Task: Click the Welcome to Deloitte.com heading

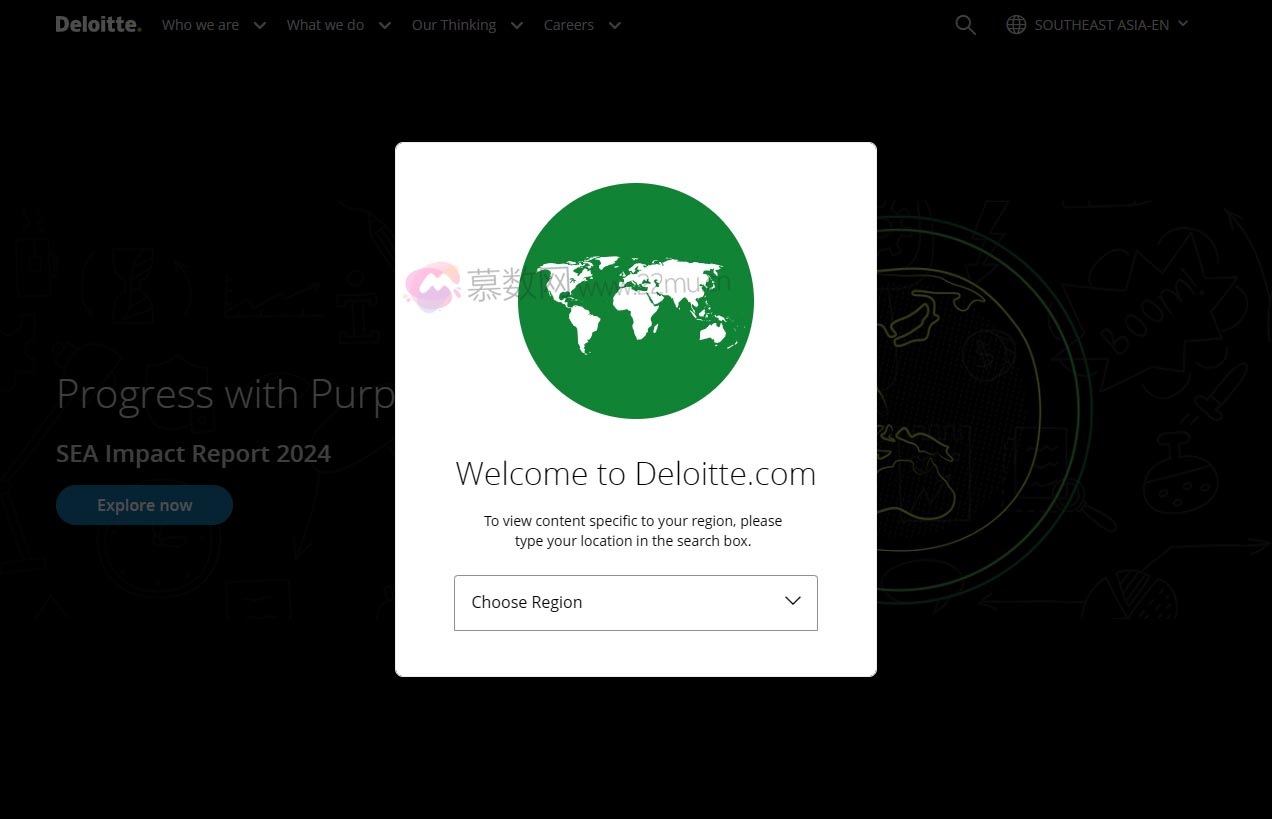Action: point(635,473)
